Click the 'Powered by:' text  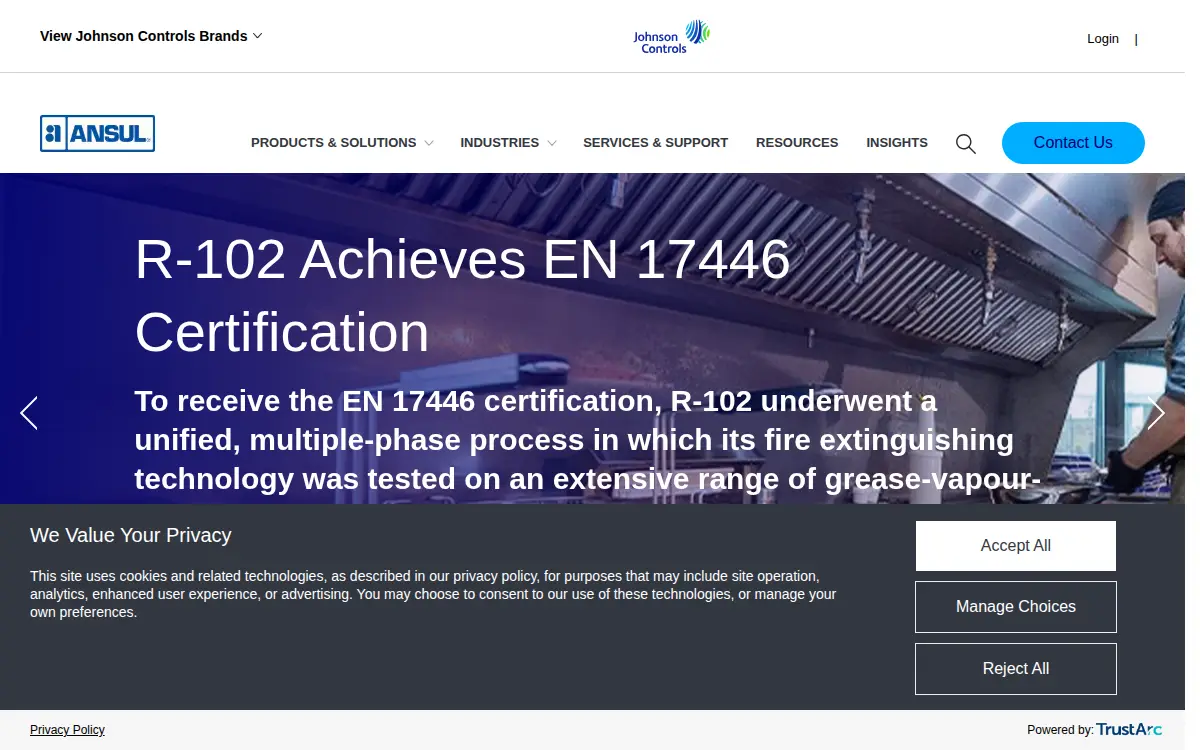tap(1060, 730)
